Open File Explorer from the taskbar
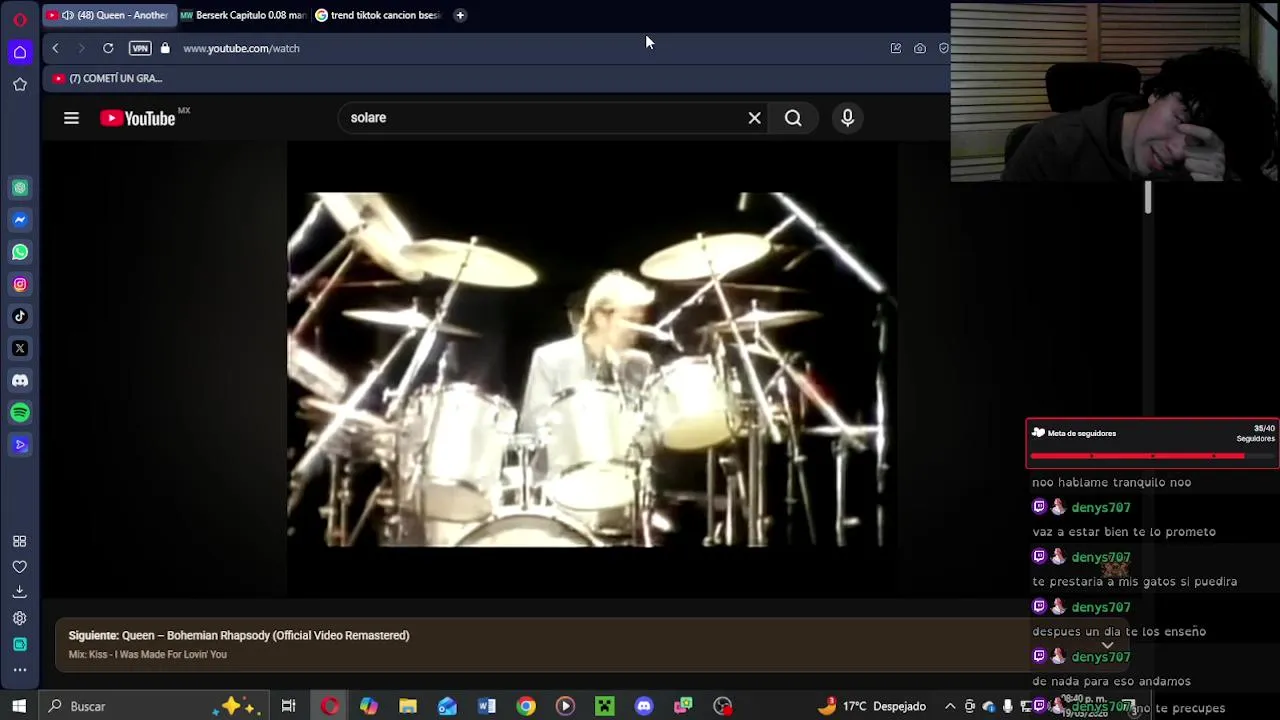The width and height of the screenshot is (1280, 720). (408, 706)
